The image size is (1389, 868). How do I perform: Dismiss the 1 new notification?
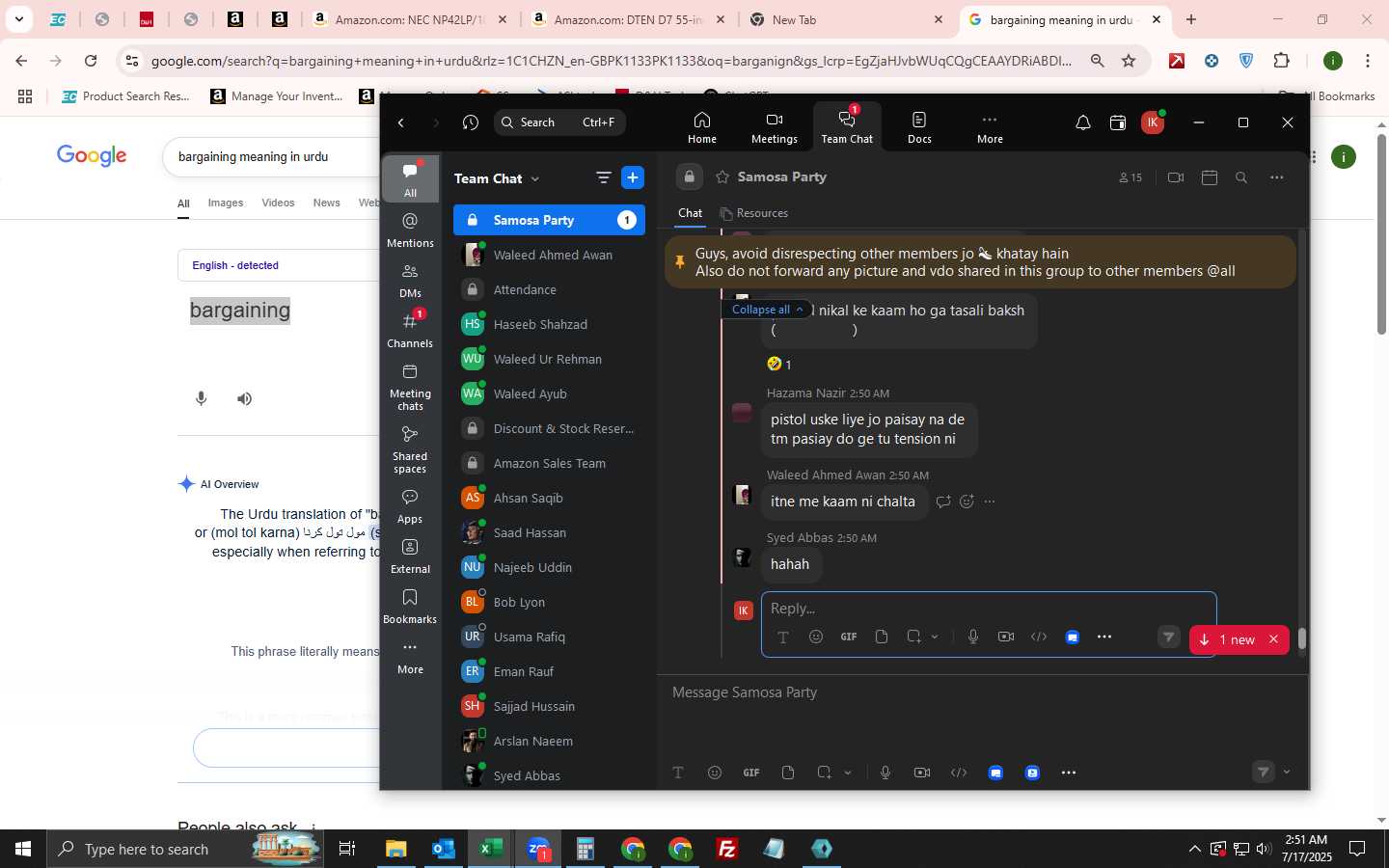(x=1273, y=639)
